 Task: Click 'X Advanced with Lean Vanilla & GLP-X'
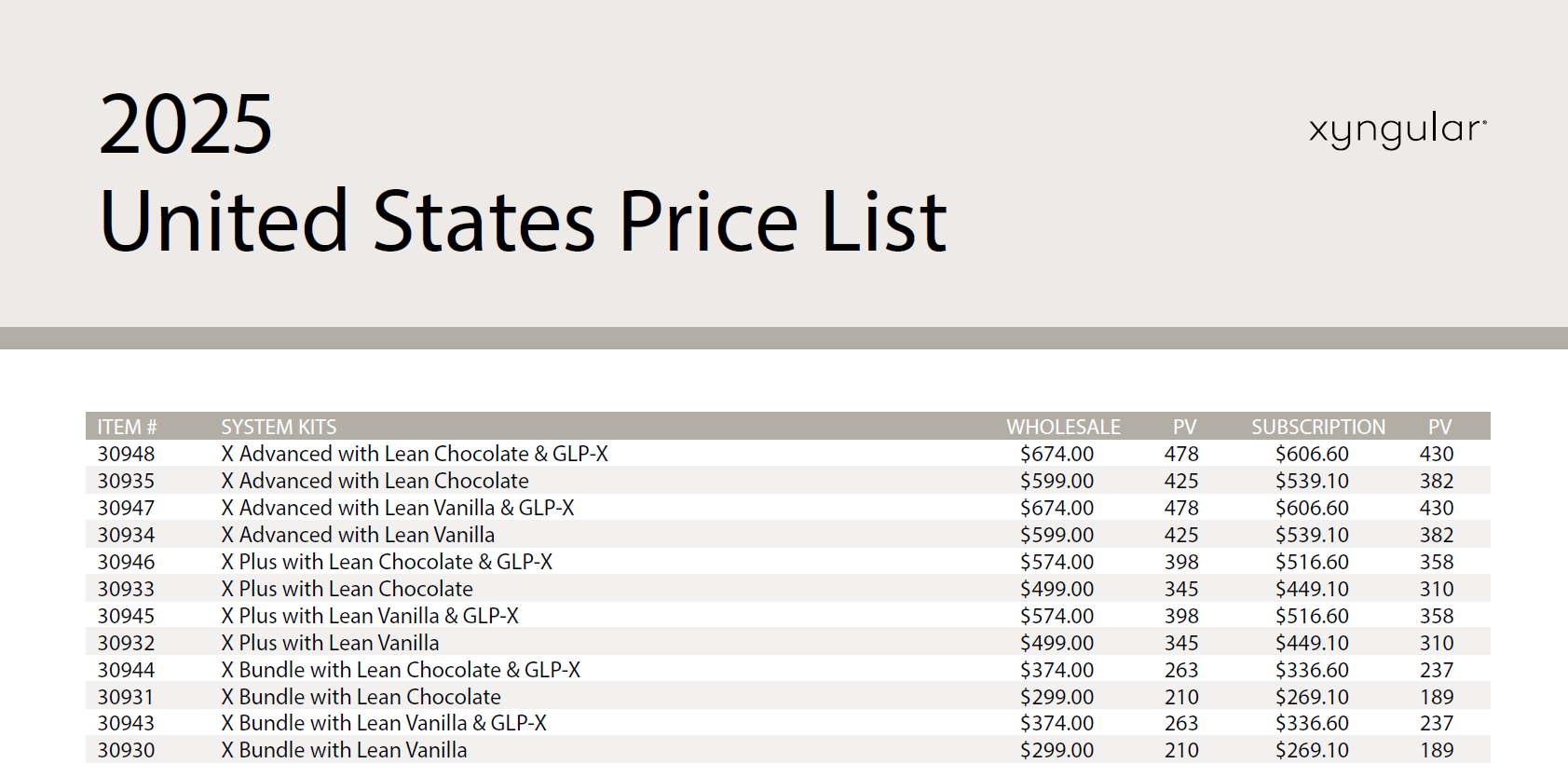click(398, 508)
